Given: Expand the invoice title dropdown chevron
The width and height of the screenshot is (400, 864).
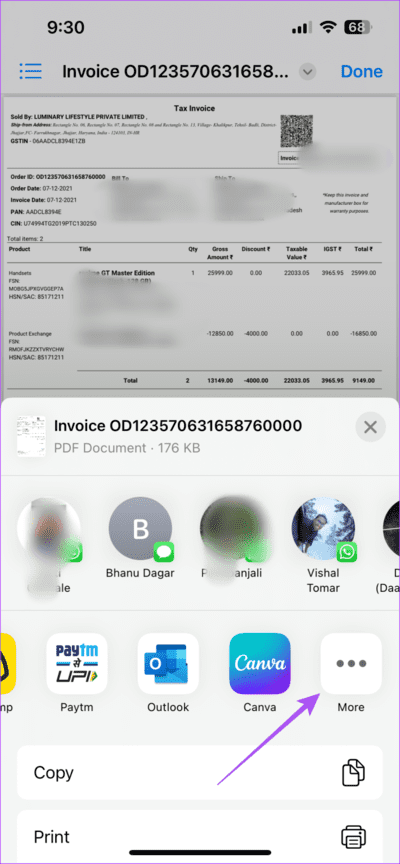Looking at the screenshot, I should [x=307, y=72].
